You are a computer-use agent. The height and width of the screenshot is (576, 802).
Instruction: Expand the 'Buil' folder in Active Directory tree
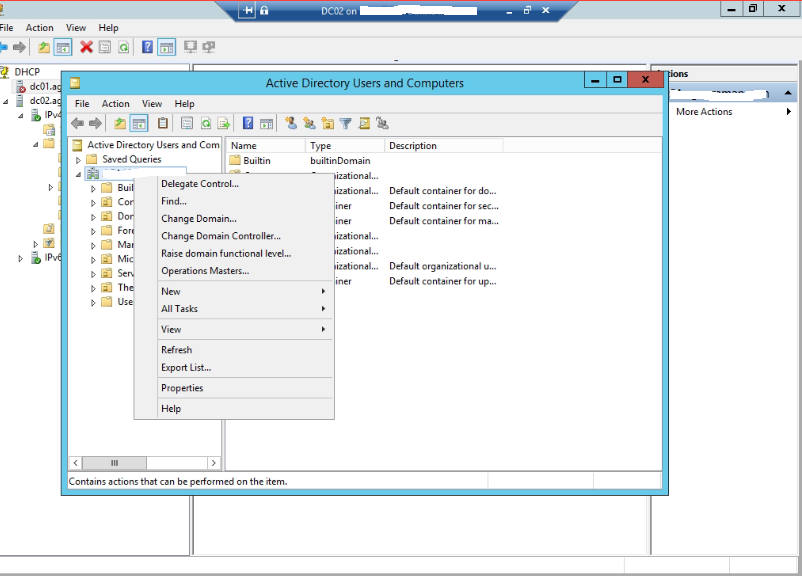(x=93, y=189)
